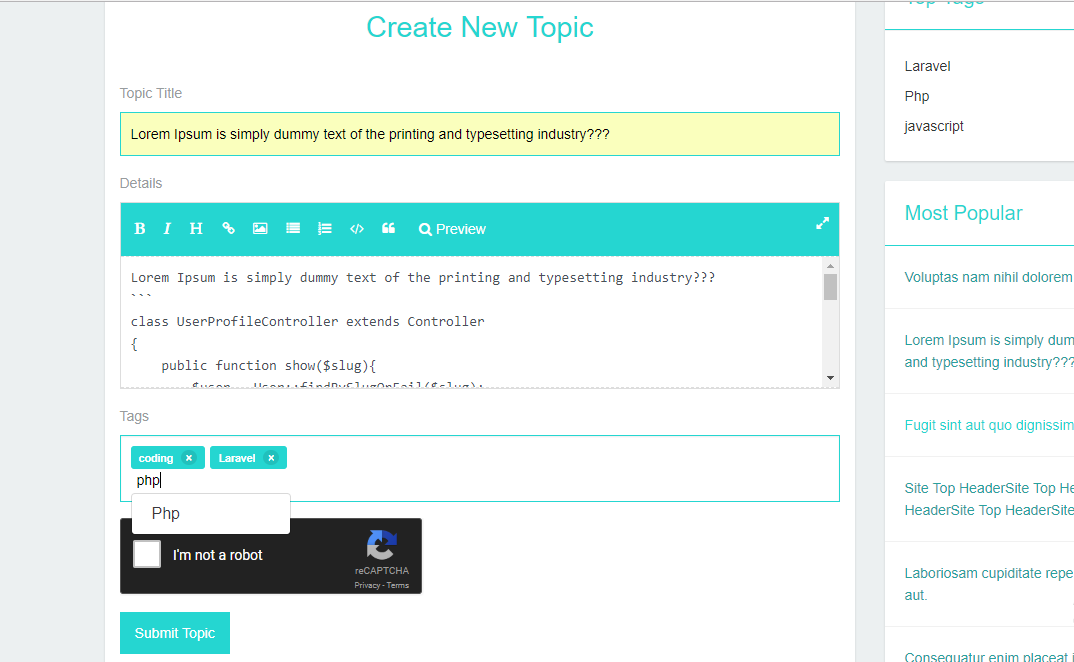Insert a blockquote with quote icon
Screen dimensions: 1074x662
pyautogui.click(x=388, y=229)
